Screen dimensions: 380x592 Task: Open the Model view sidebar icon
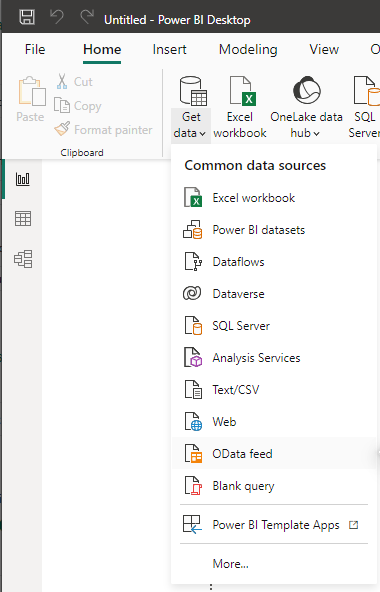[x=23, y=259]
